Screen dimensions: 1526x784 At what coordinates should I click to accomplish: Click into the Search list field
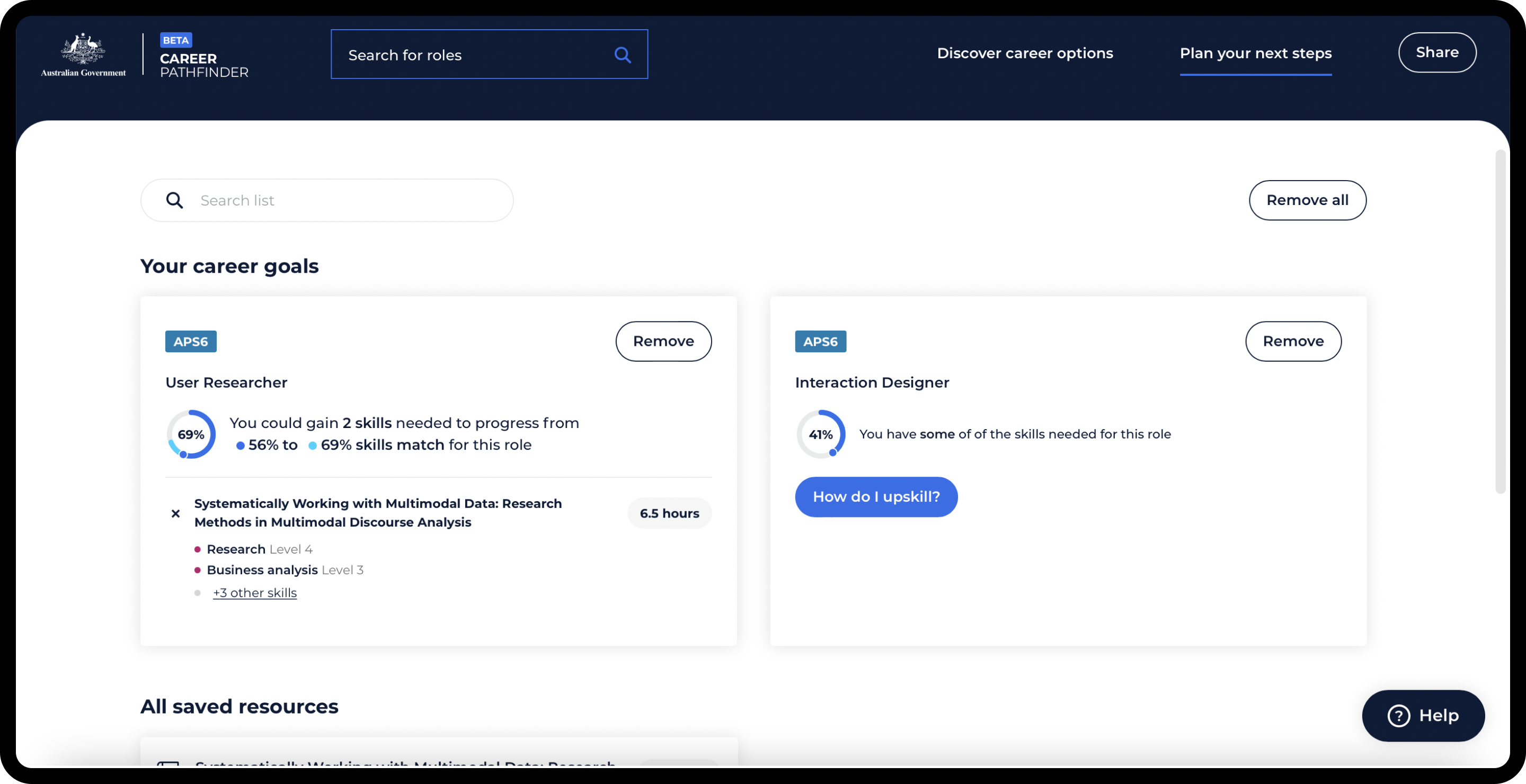[x=350, y=200]
